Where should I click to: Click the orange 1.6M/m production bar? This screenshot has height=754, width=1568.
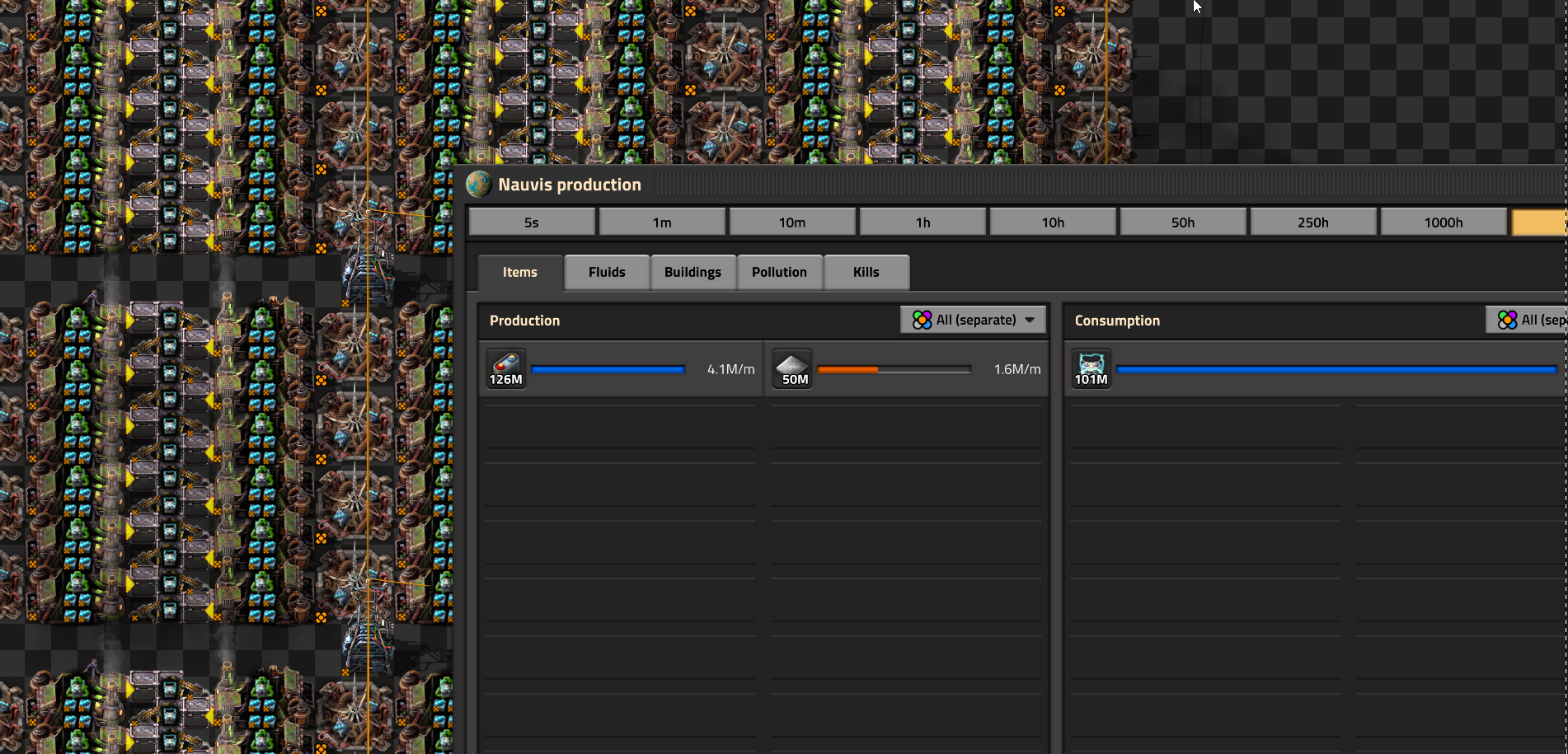click(x=894, y=369)
